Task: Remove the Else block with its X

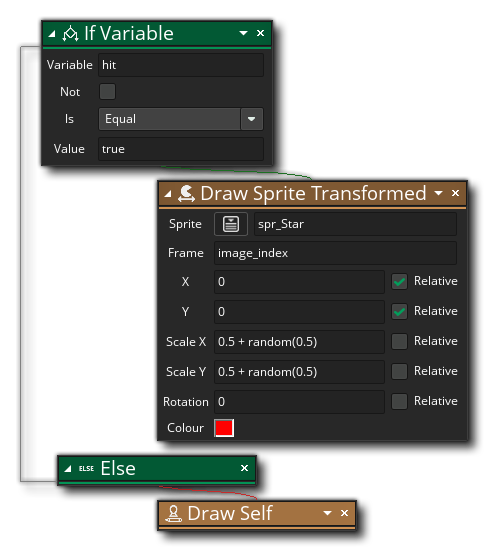Action: coord(245,468)
